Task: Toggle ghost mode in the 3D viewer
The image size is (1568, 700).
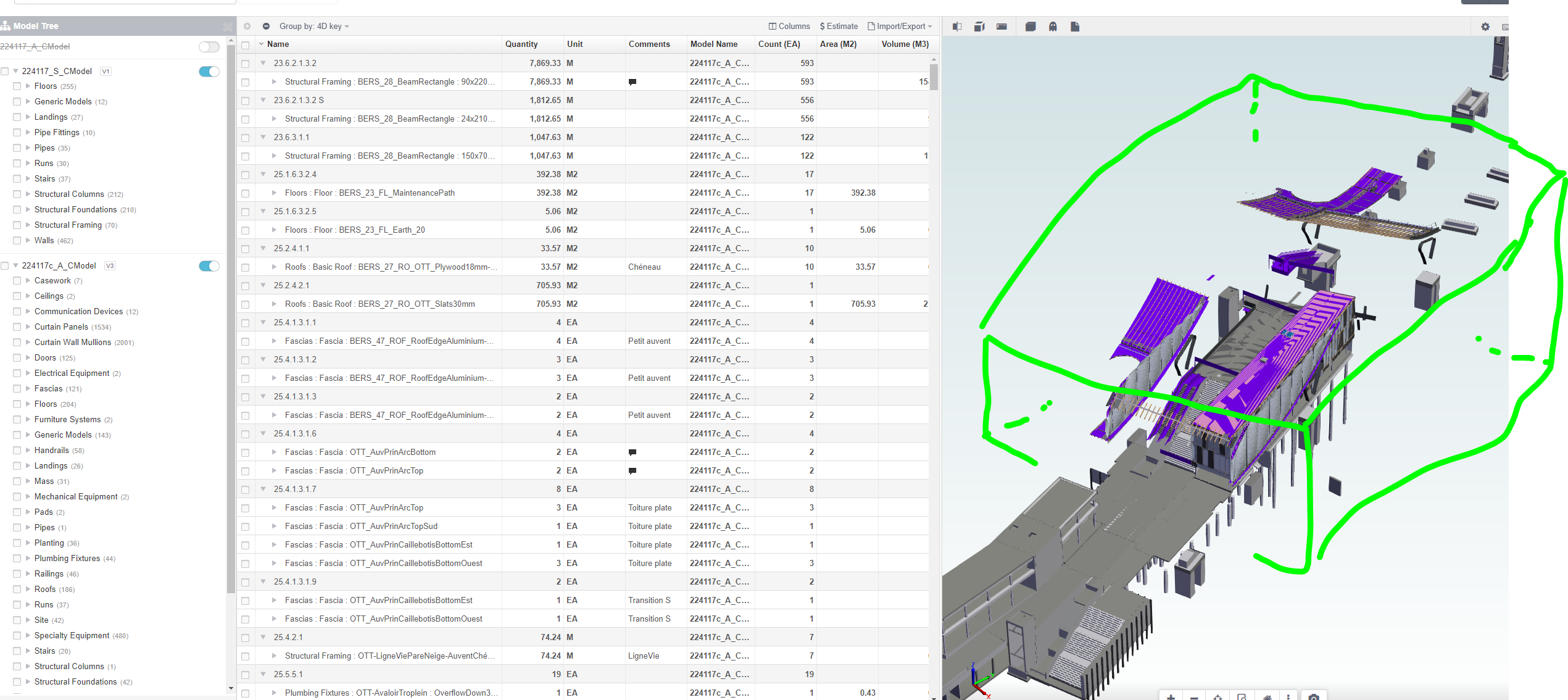Action: (x=1053, y=27)
